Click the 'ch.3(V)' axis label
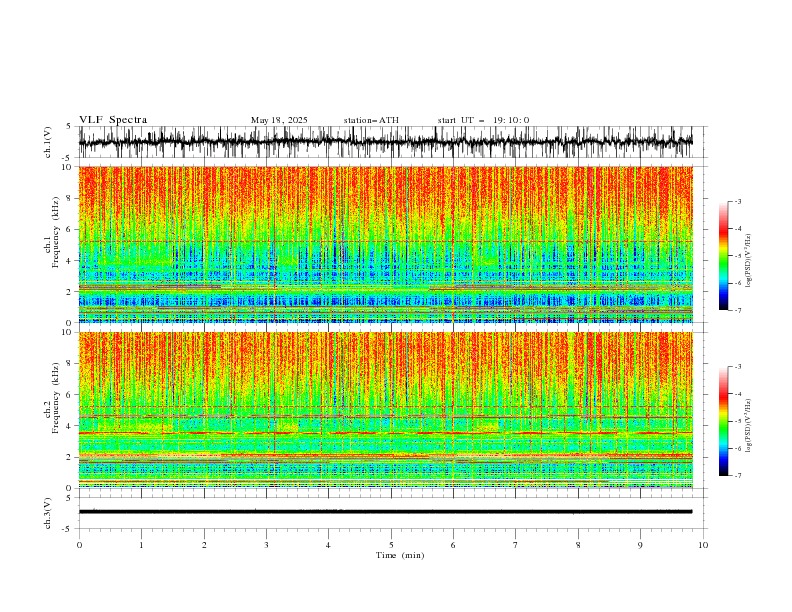 (48, 513)
